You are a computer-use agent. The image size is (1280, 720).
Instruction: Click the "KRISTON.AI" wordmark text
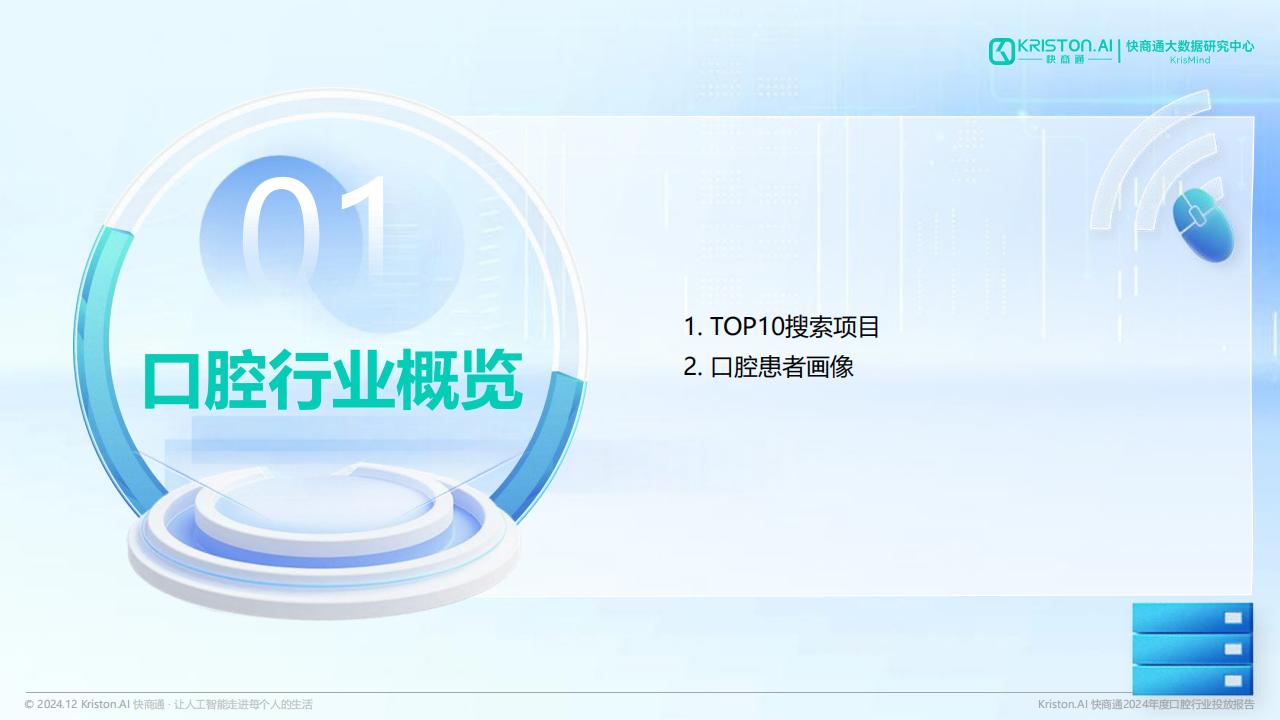[1065, 46]
